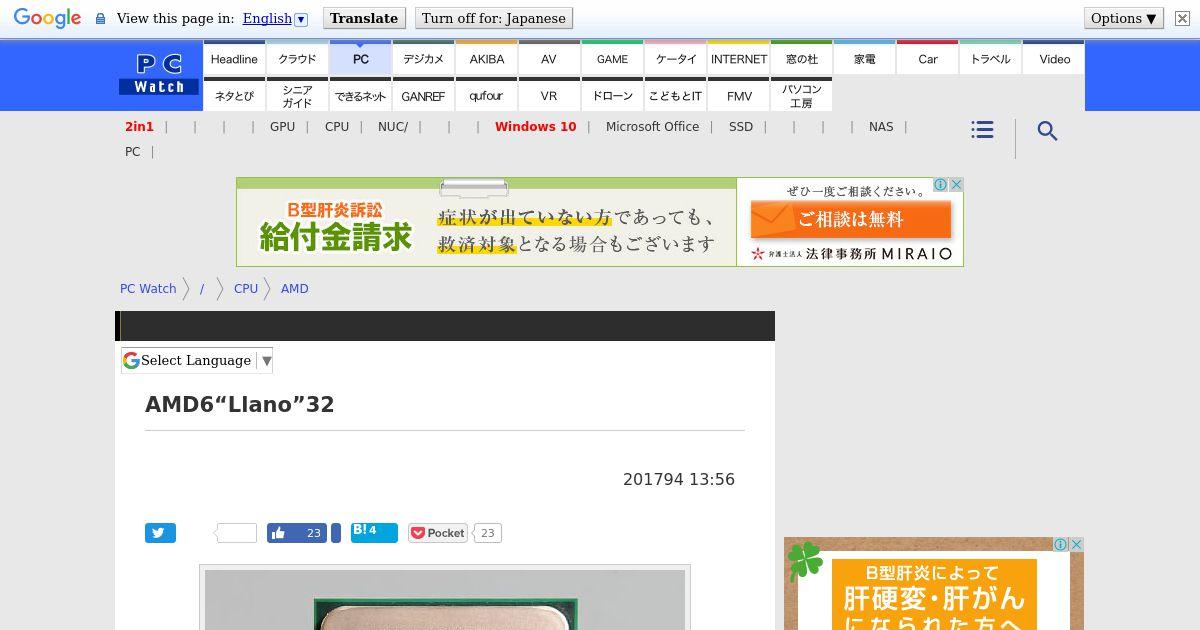Click the Microsoft Office topic link
This screenshot has width=1200, height=630.
point(652,127)
